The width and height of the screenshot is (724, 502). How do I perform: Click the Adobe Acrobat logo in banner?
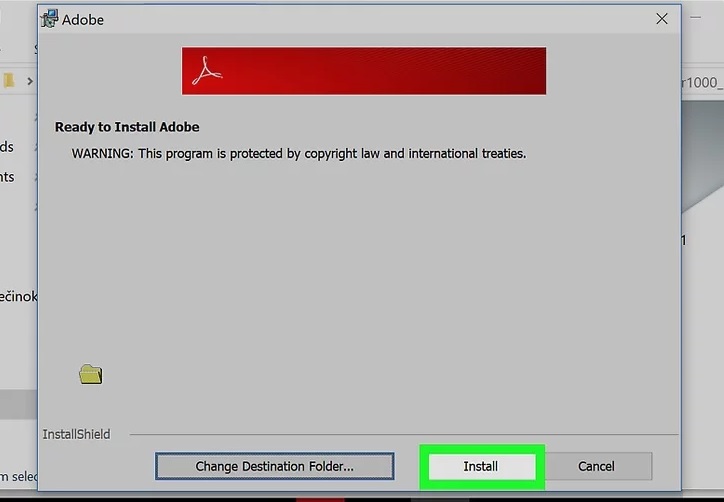[x=207, y=71]
